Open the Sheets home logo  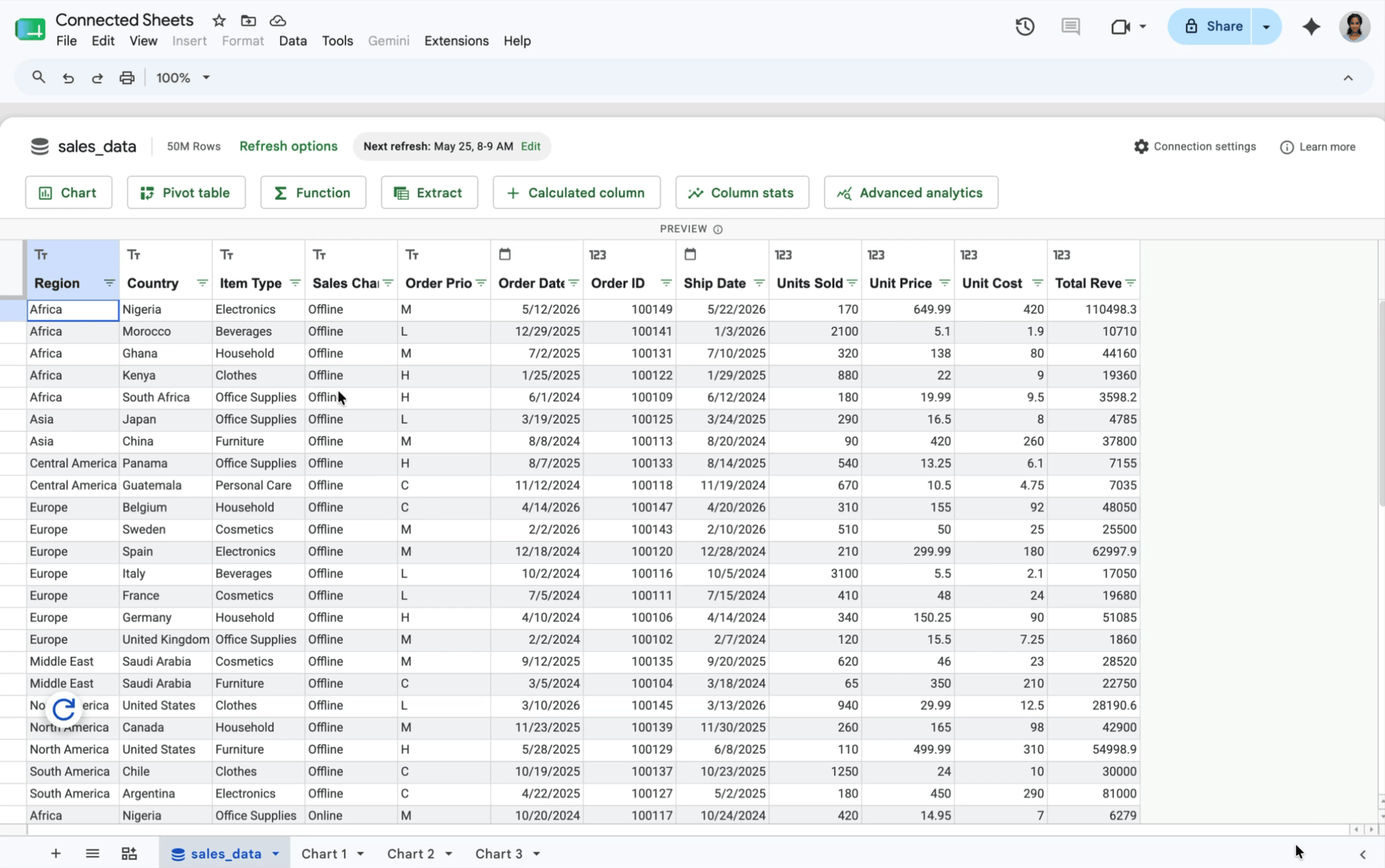[x=30, y=29]
